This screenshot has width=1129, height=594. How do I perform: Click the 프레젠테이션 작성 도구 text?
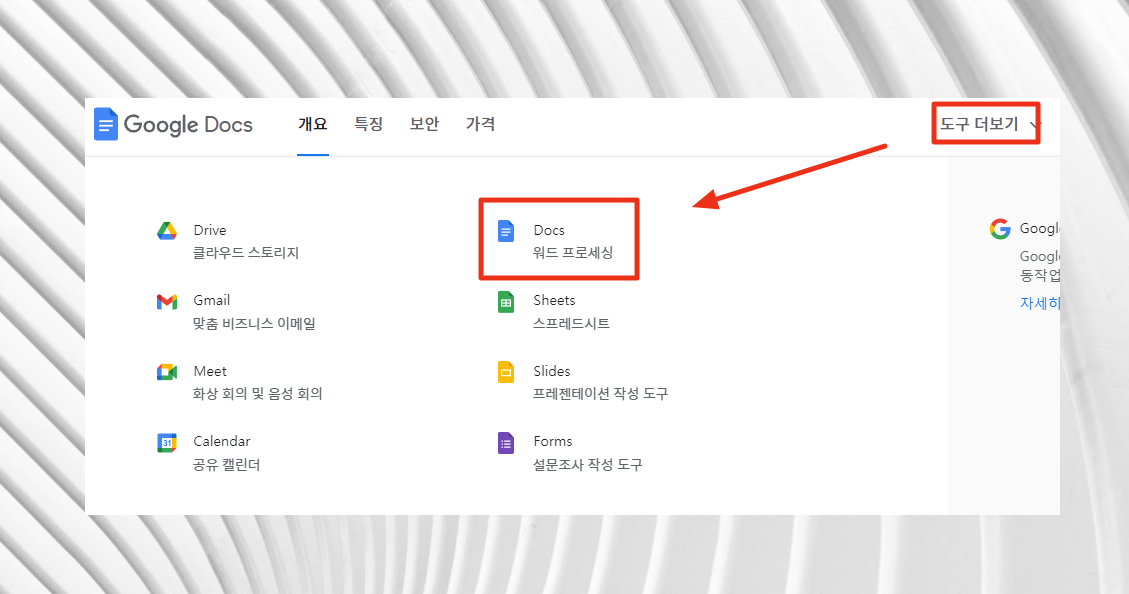pyautogui.click(x=601, y=394)
